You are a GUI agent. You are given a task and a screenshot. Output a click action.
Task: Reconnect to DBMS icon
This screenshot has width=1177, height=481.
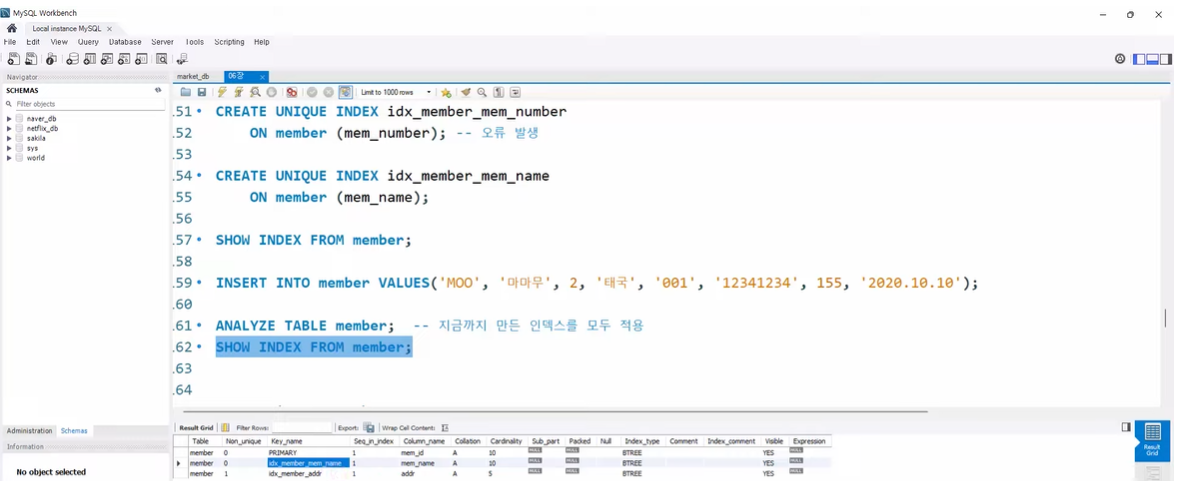182,59
